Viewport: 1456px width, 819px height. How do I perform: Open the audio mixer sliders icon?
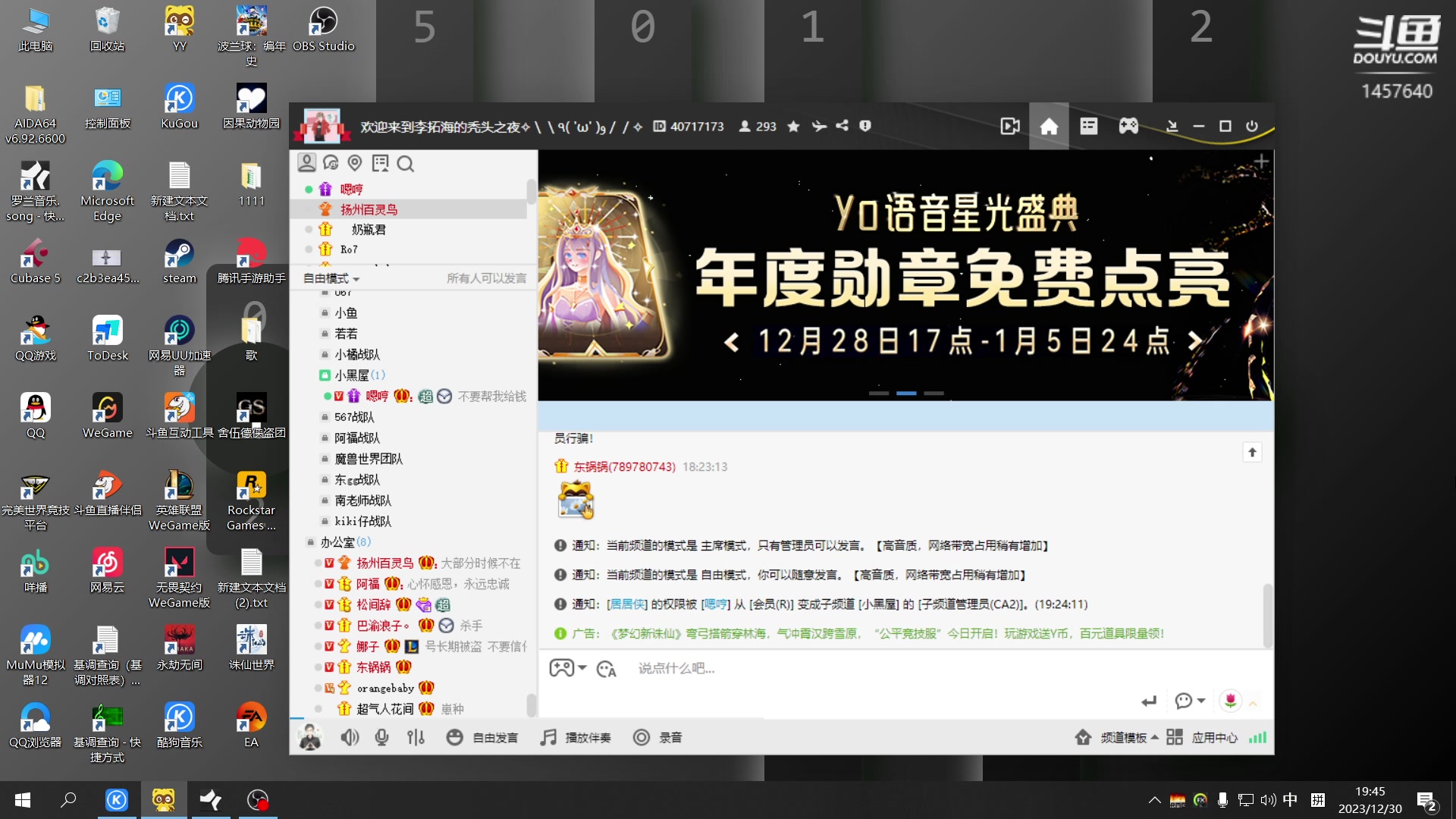point(416,736)
